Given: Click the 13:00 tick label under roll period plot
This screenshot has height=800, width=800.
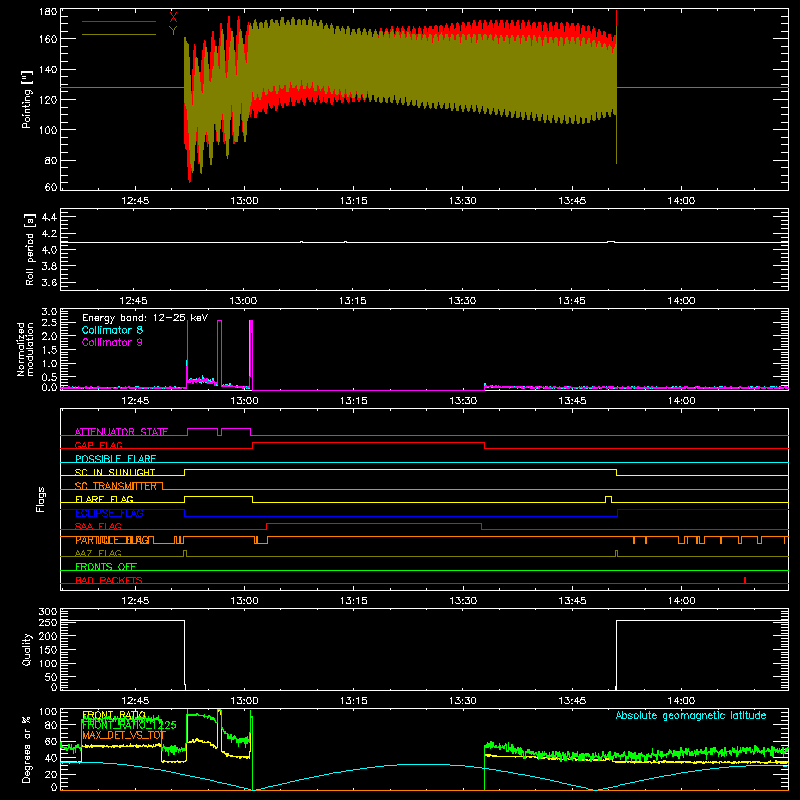Looking at the screenshot, I should pyautogui.click(x=243, y=301).
